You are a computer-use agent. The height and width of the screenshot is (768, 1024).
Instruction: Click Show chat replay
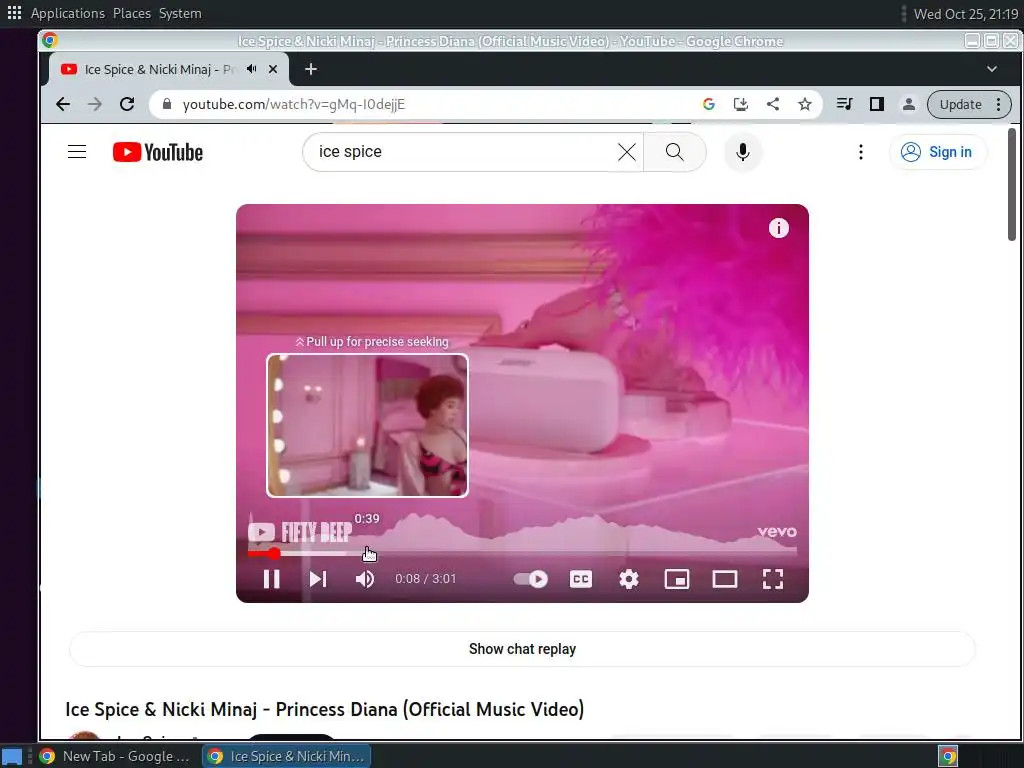pyautogui.click(x=522, y=649)
